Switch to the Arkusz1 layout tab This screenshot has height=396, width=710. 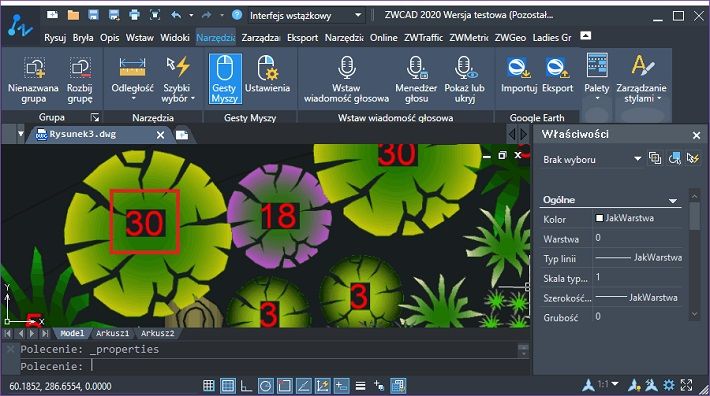pyautogui.click(x=112, y=333)
